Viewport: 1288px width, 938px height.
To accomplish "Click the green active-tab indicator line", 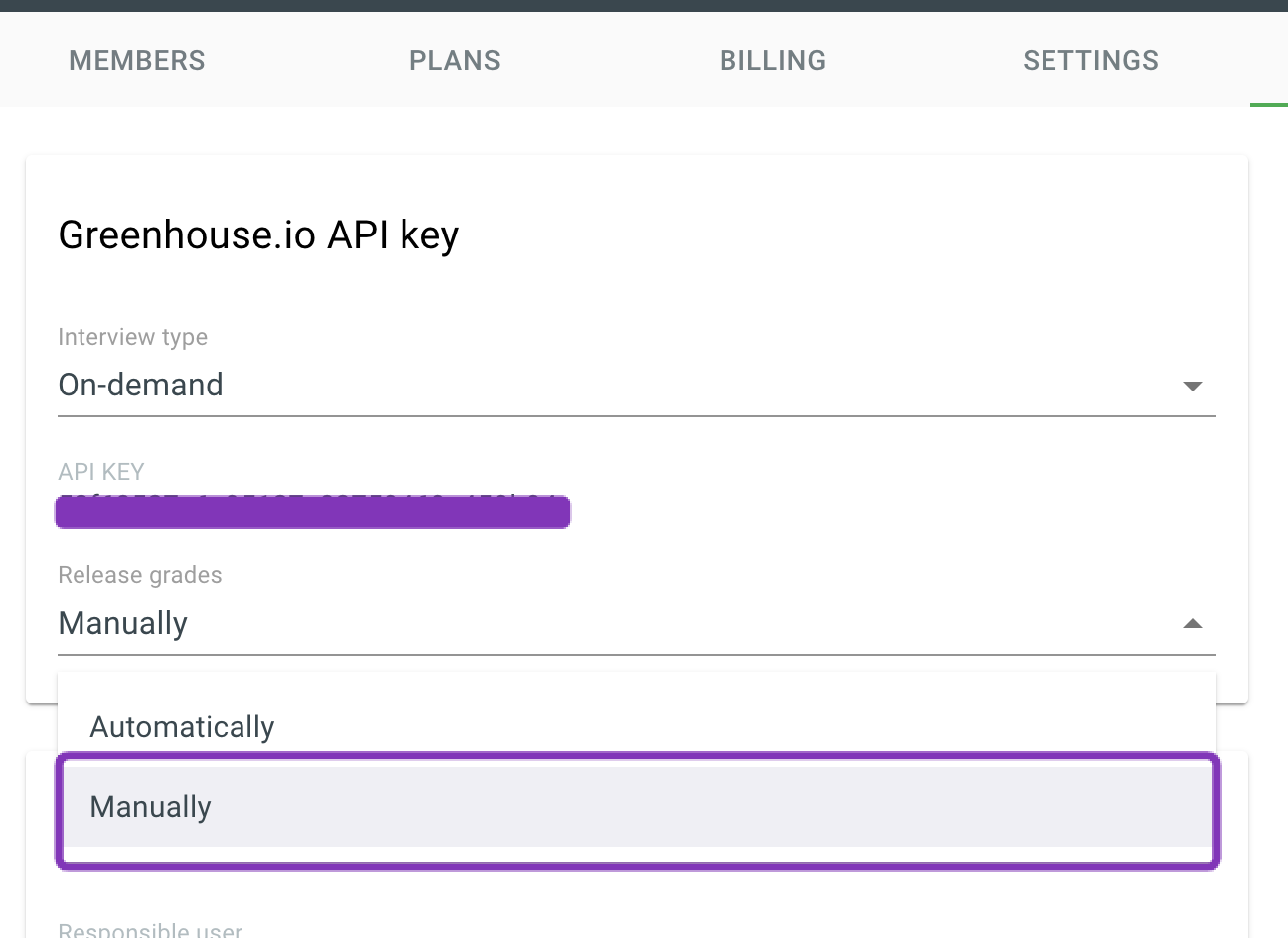I will coord(1268,104).
